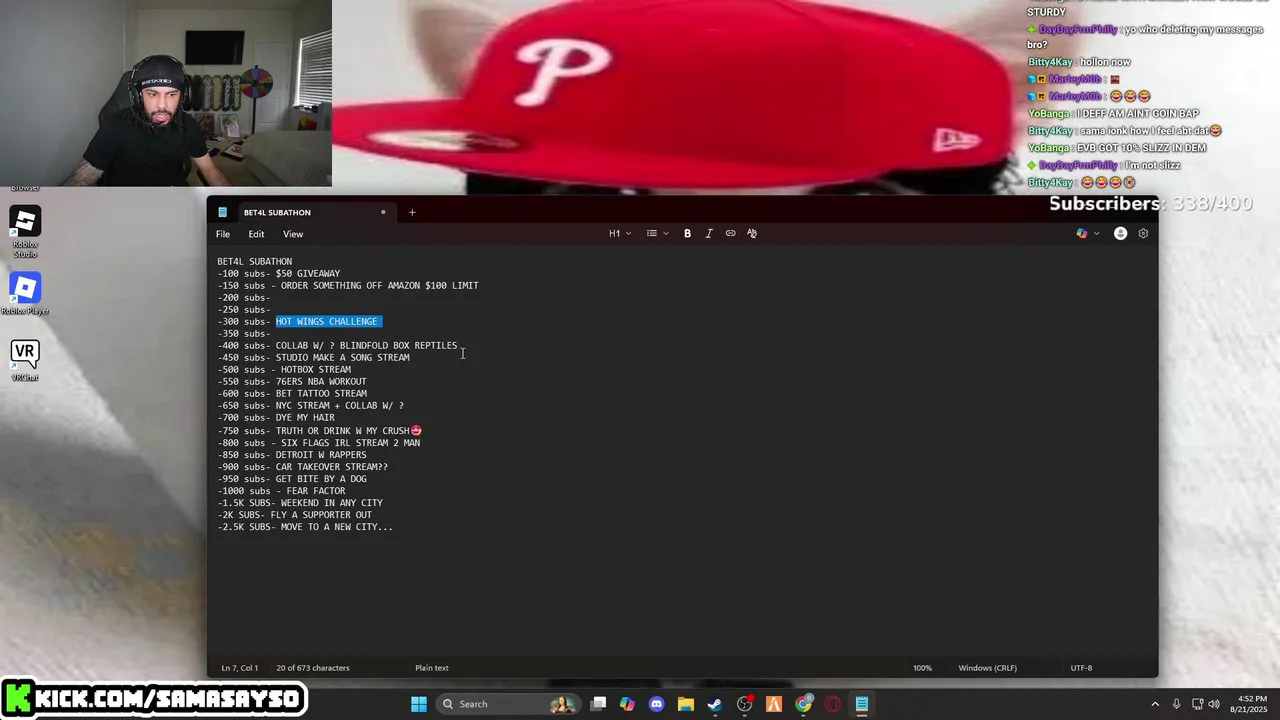Click the GET BITE BY A DOG line
1280x720 pixels.
point(292,479)
